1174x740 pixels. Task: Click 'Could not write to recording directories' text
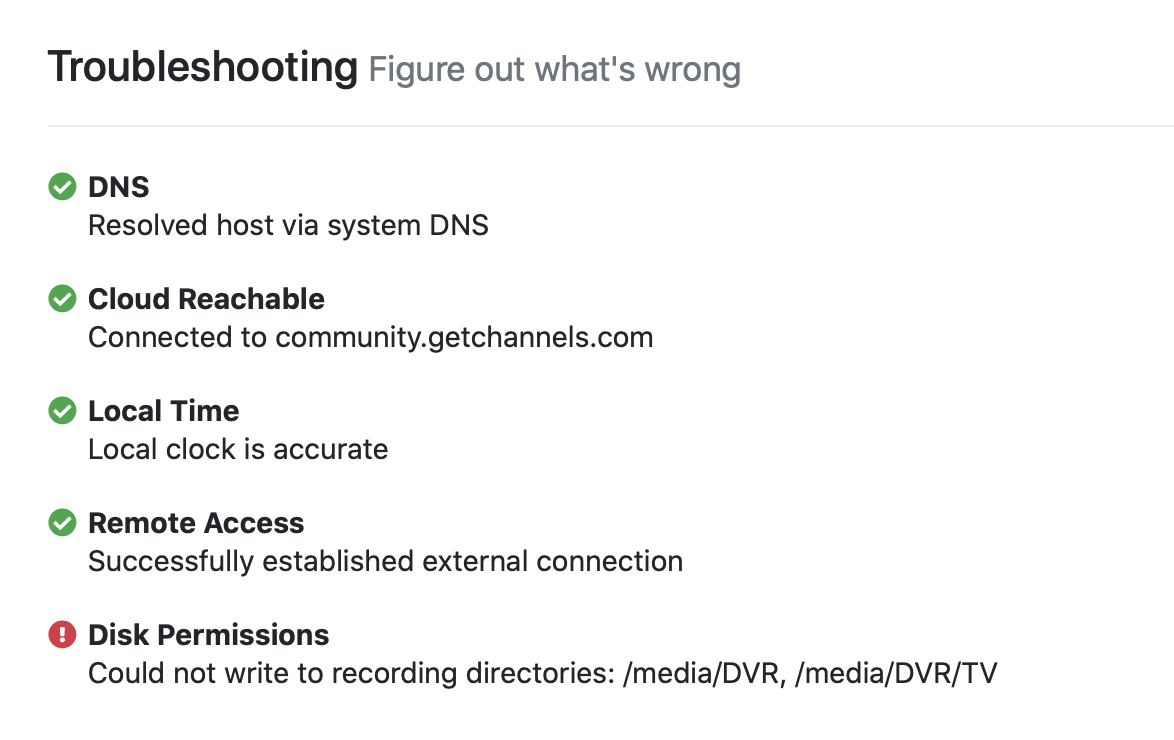[350, 673]
